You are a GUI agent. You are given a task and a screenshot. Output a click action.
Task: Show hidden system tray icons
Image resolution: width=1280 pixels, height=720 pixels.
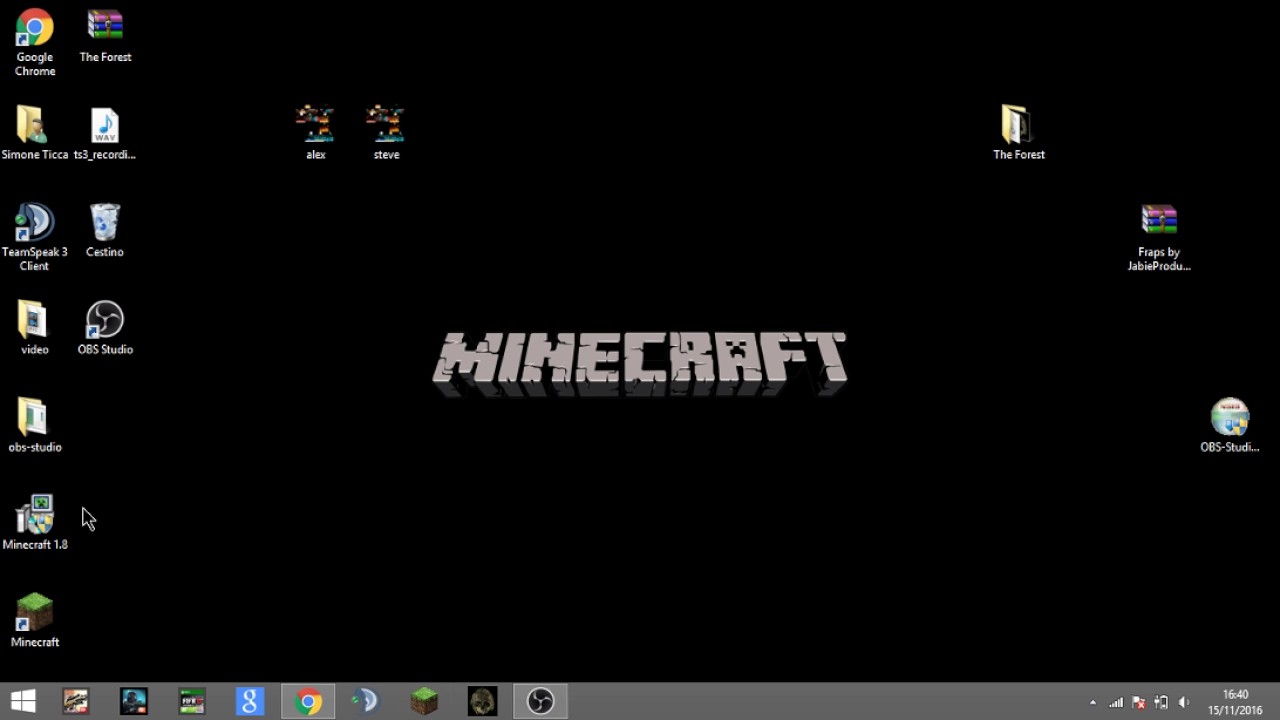coord(1092,702)
